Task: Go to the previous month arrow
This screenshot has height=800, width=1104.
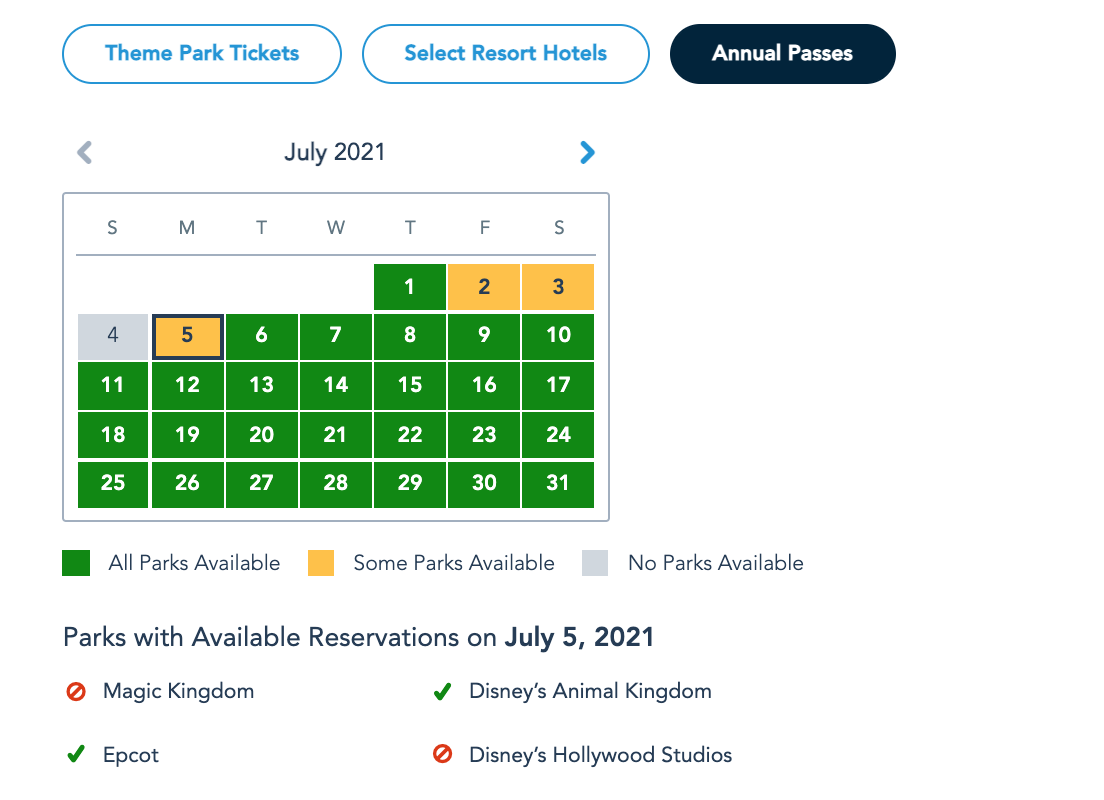Action: coord(85,152)
